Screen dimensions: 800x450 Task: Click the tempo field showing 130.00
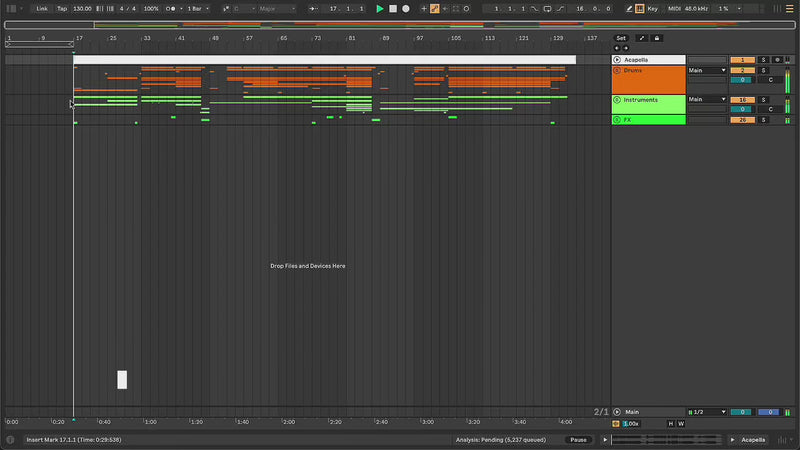82,8
